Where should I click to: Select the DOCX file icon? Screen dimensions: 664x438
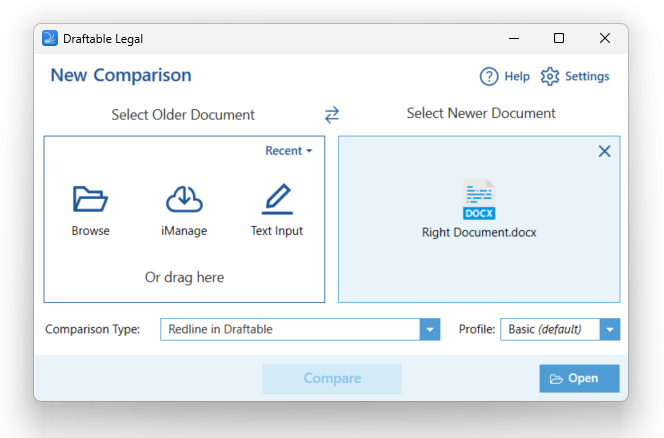click(479, 199)
